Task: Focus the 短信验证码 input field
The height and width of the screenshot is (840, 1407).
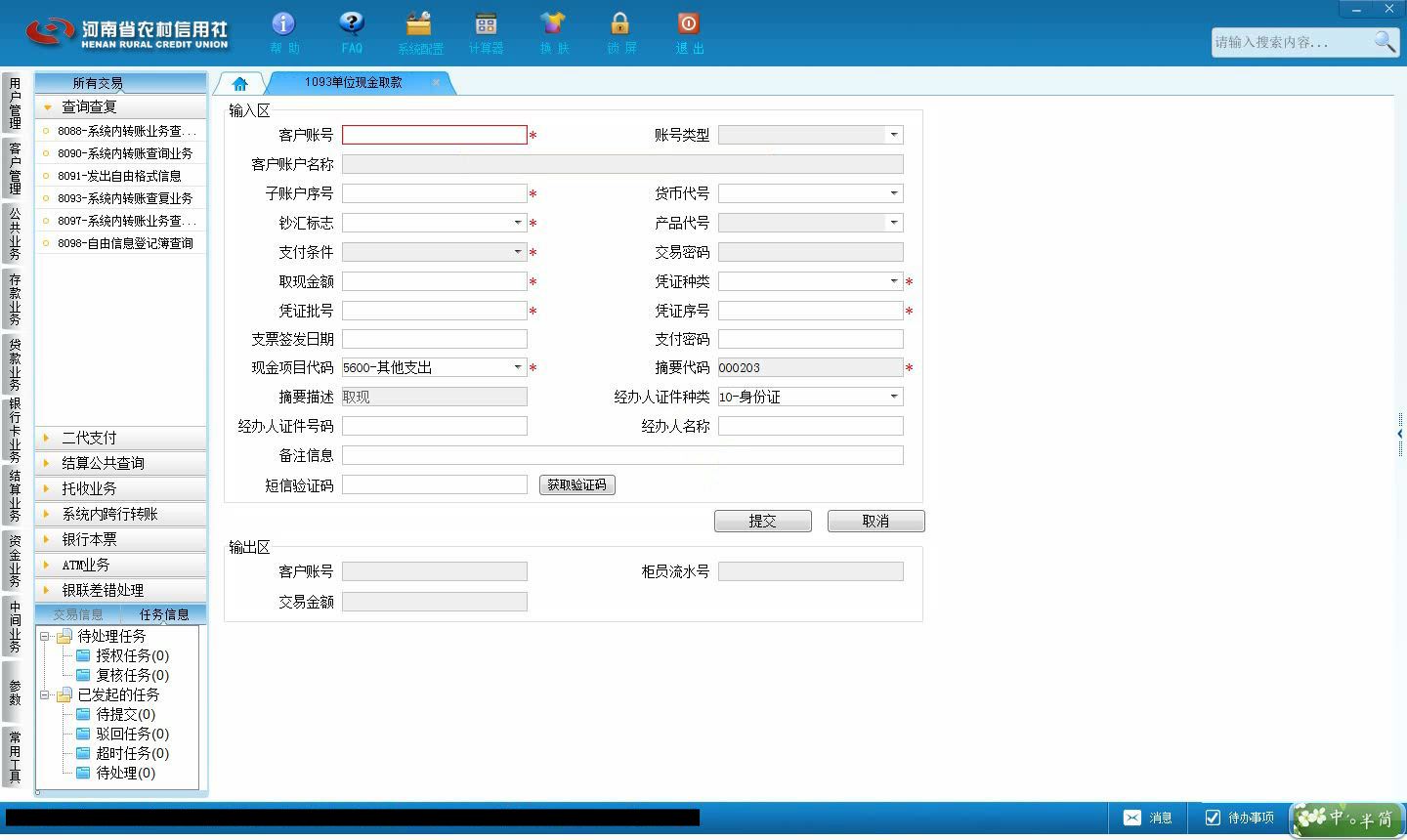Action: pos(434,484)
